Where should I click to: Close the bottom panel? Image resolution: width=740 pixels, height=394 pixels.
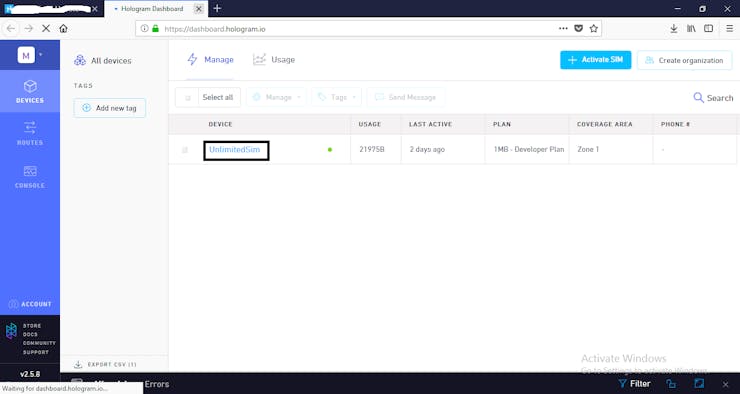click(726, 385)
